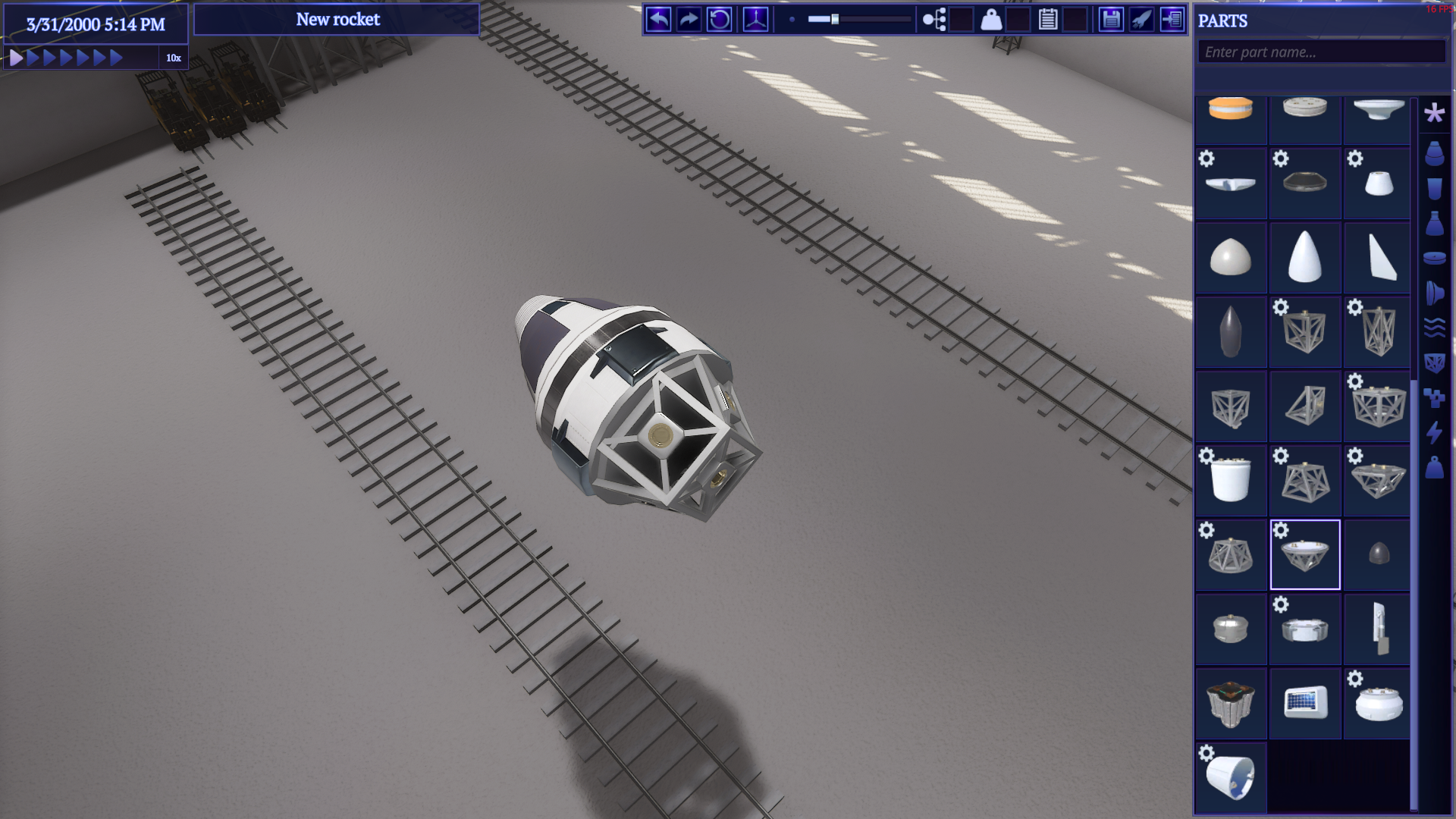Image resolution: width=1456 pixels, height=819 pixels.
Task: Select the flat disc category icon
Action: [1434, 258]
